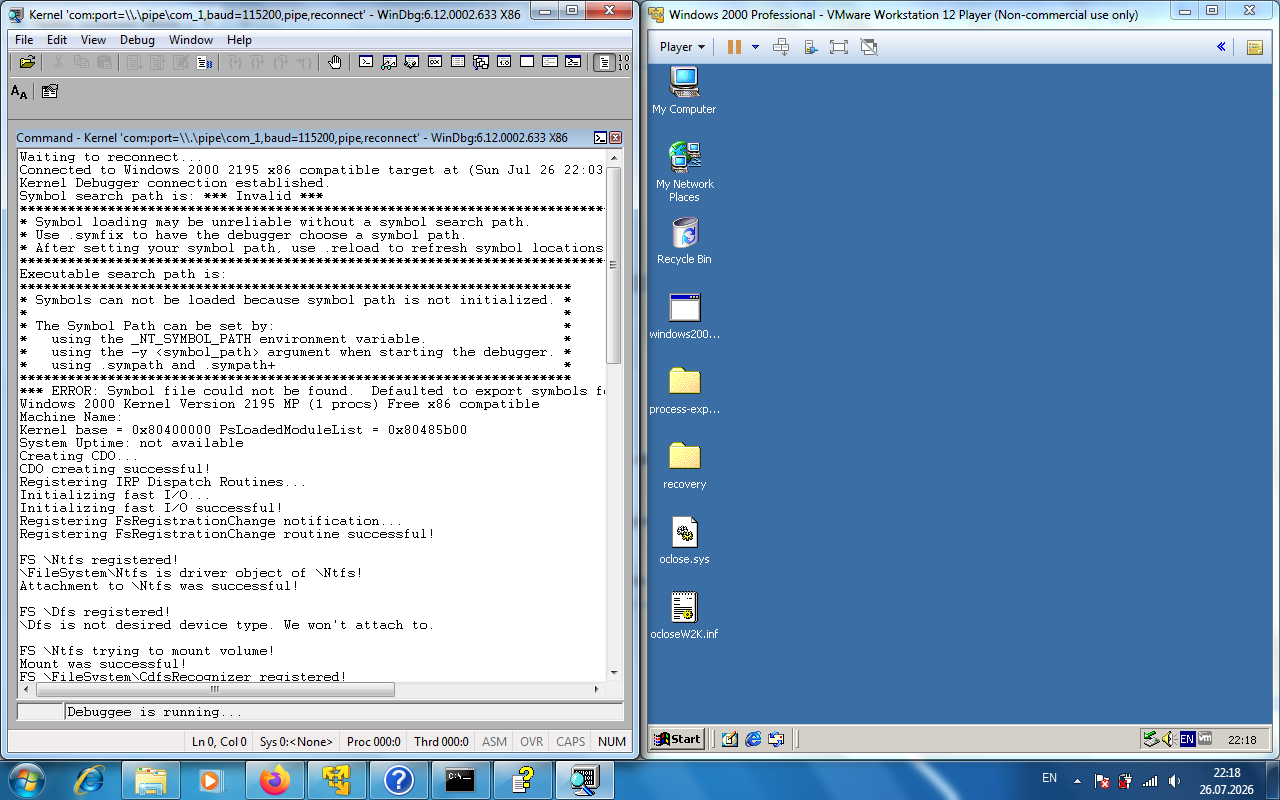
Task: Send Ctrl+Alt+Del to the virtual machine
Action: 782,47
